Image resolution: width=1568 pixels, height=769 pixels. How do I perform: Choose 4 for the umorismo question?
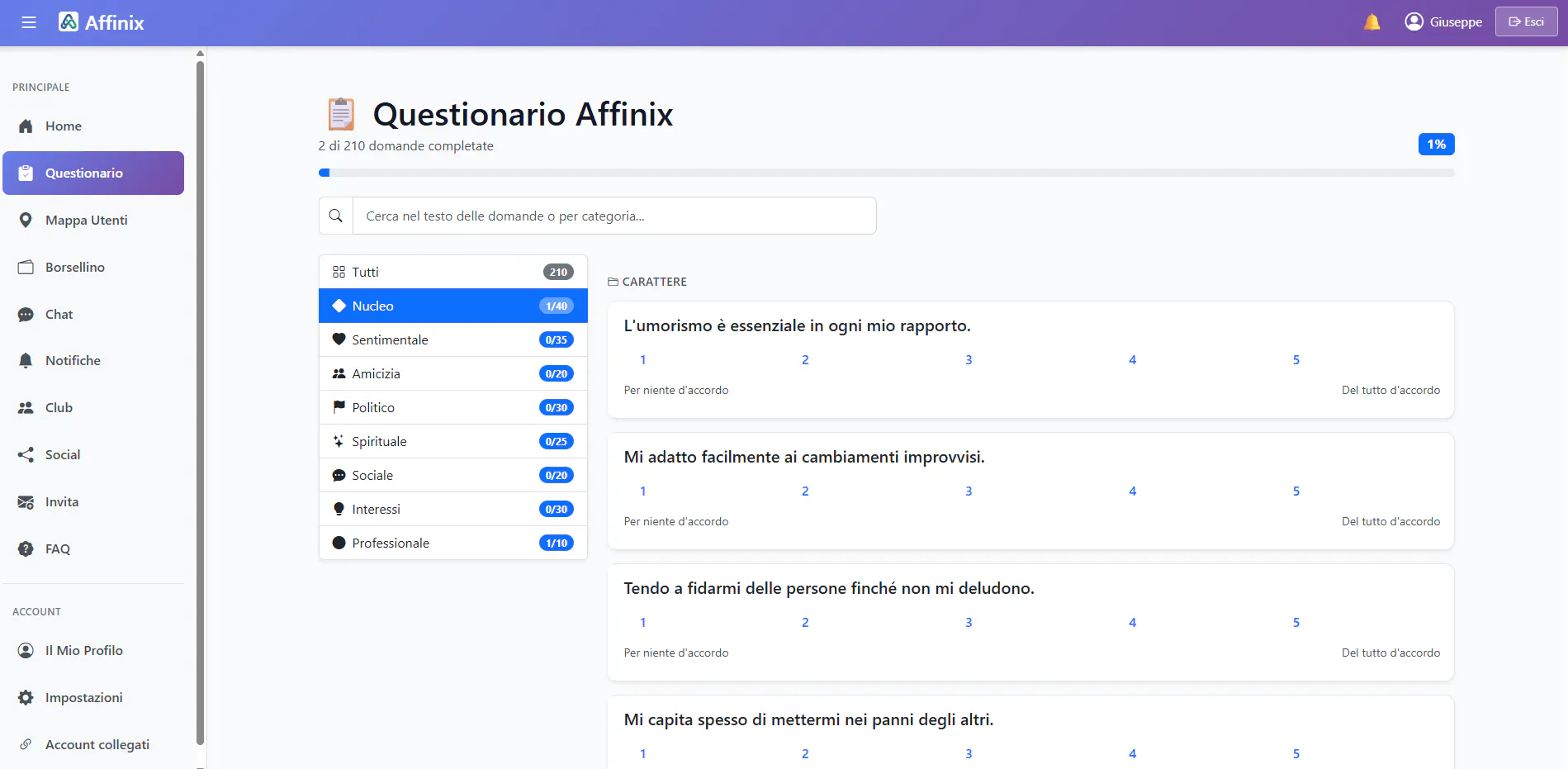(x=1133, y=360)
